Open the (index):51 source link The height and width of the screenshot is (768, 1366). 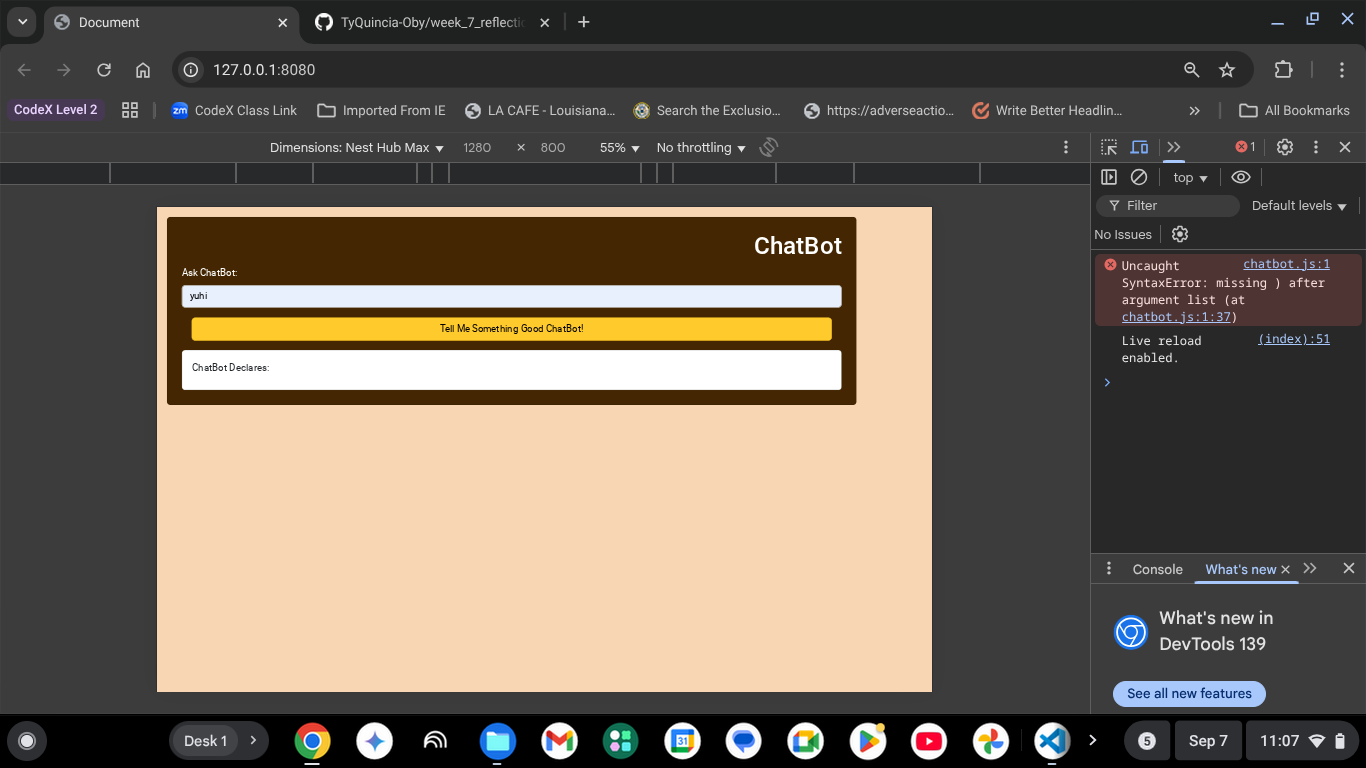coord(1294,340)
